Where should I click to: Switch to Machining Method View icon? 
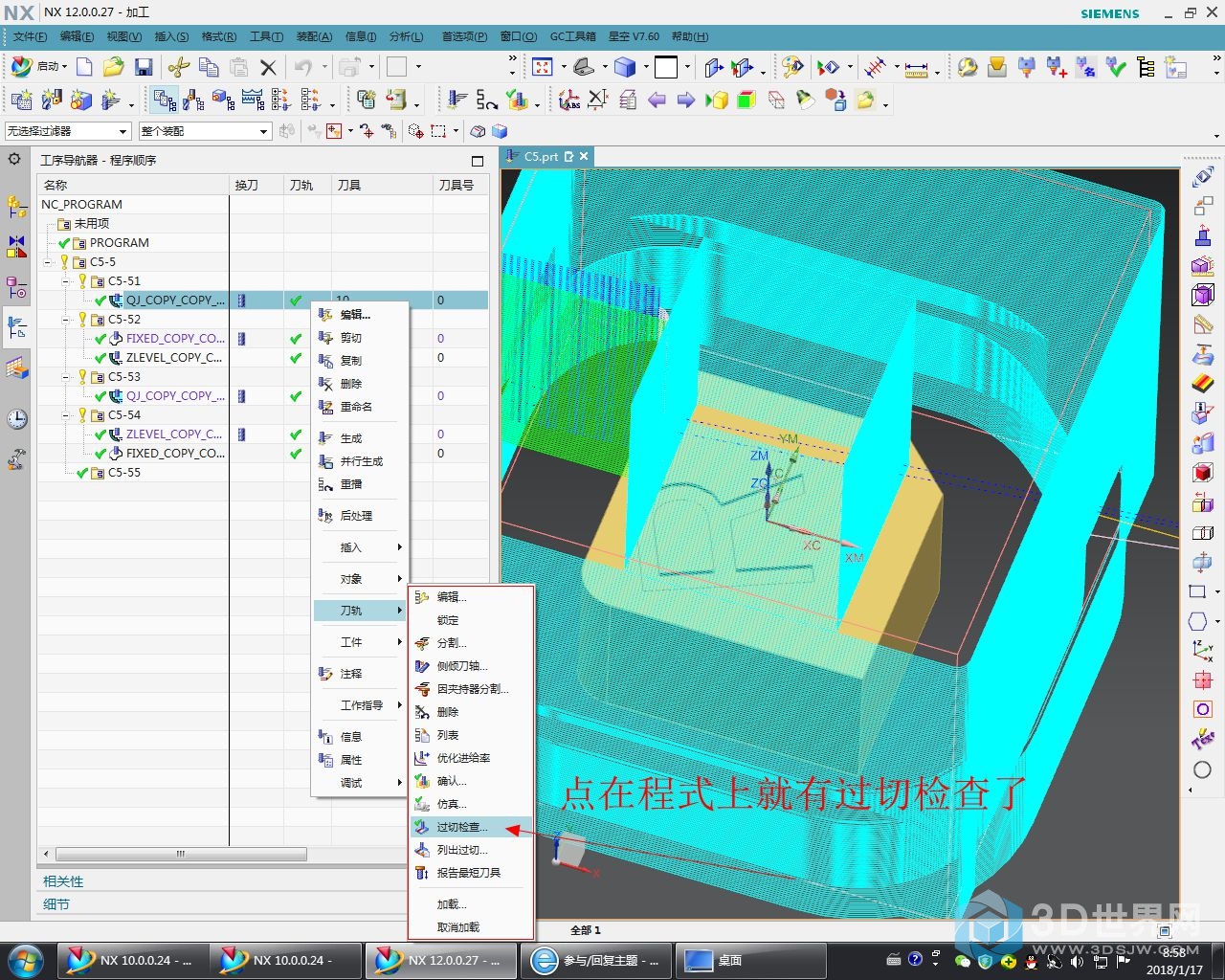(x=253, y=100)
